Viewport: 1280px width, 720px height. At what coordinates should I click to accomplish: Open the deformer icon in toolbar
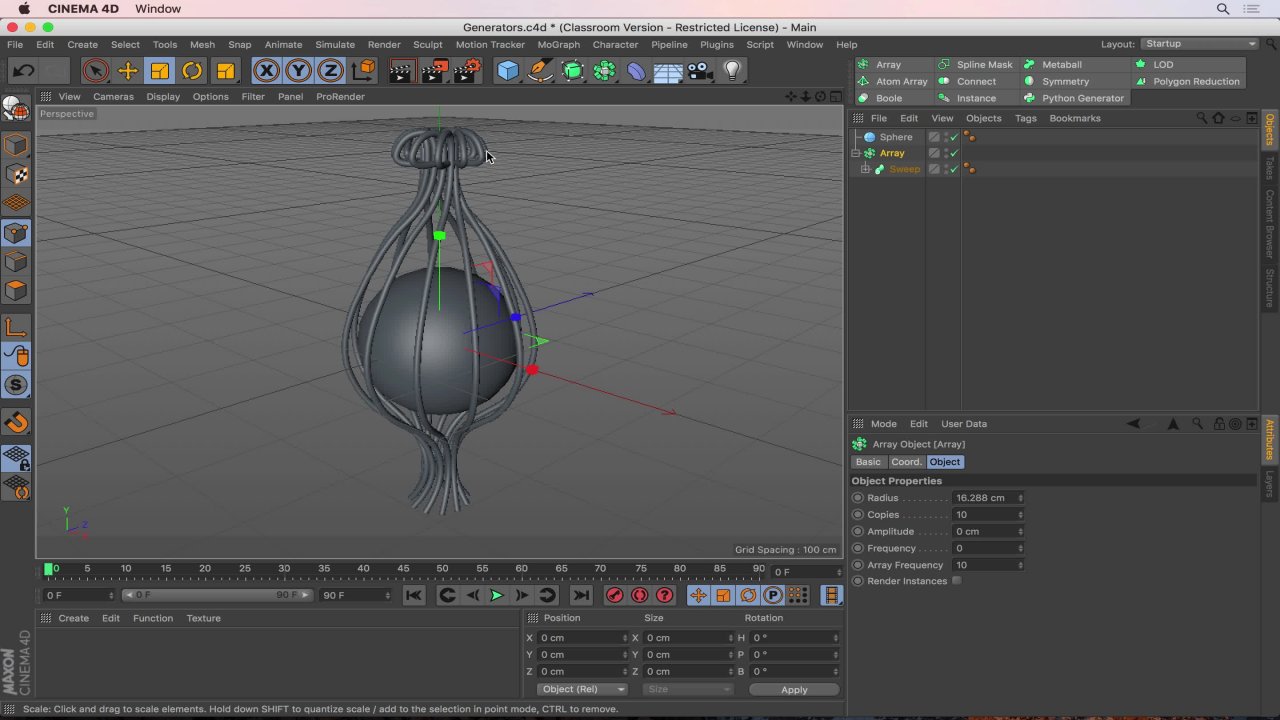pyautogui.click(x=636, y=71)
